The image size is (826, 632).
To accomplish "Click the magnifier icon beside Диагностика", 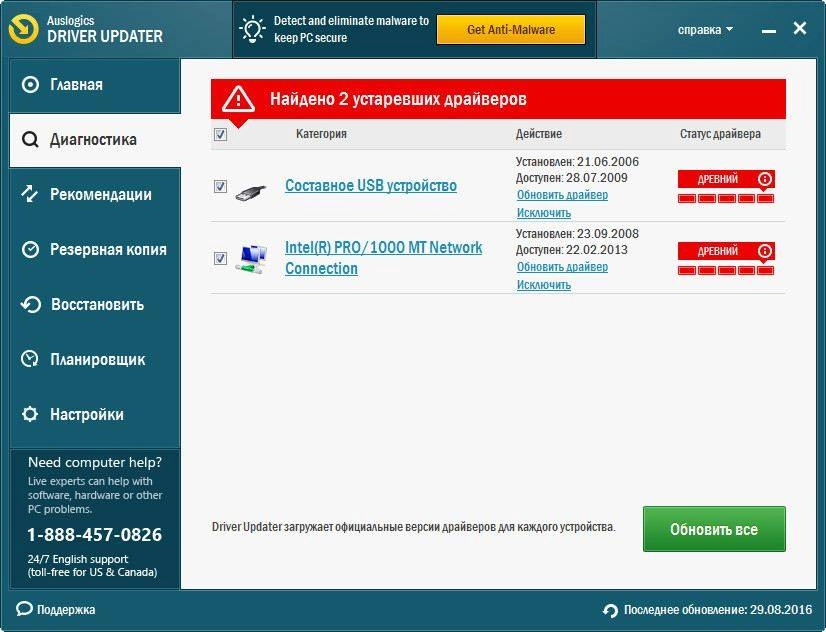I will click(30, 140).
